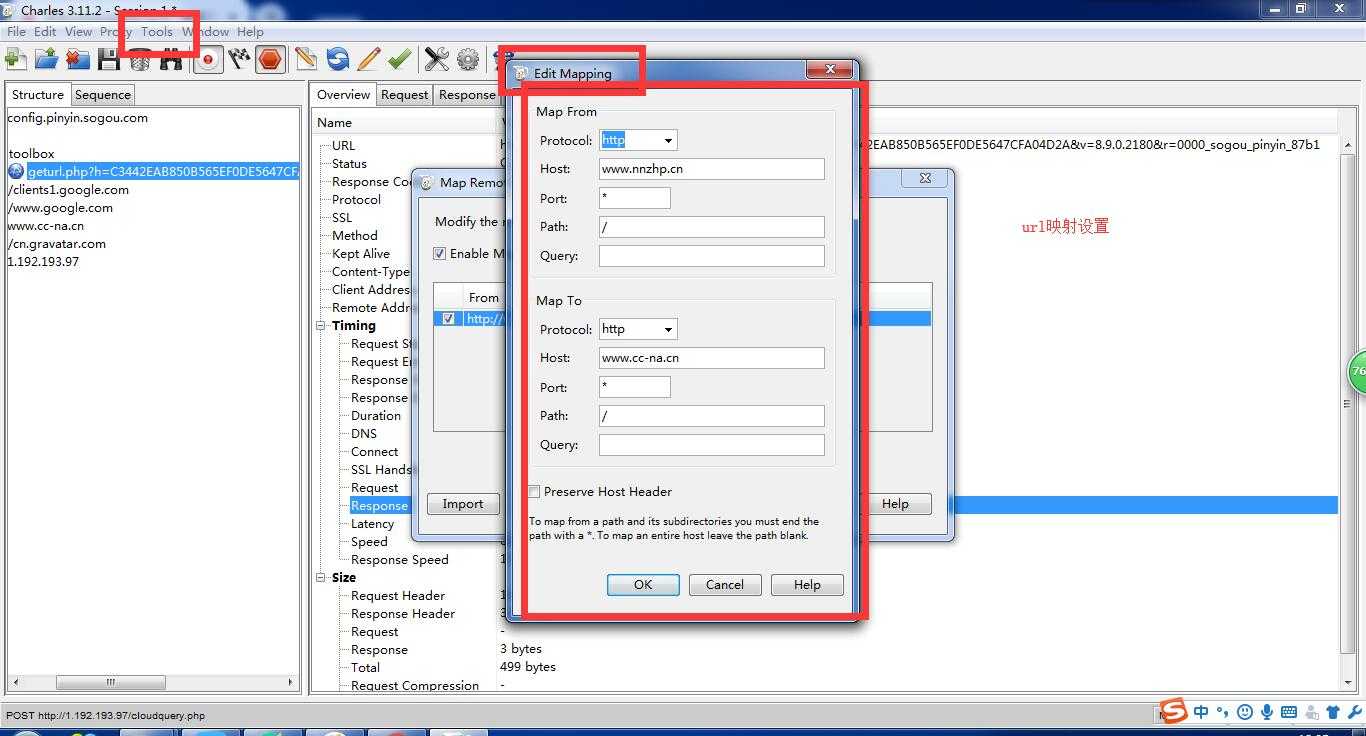Click the Map From Port field

pyautogui.click(x=635, y=198)
